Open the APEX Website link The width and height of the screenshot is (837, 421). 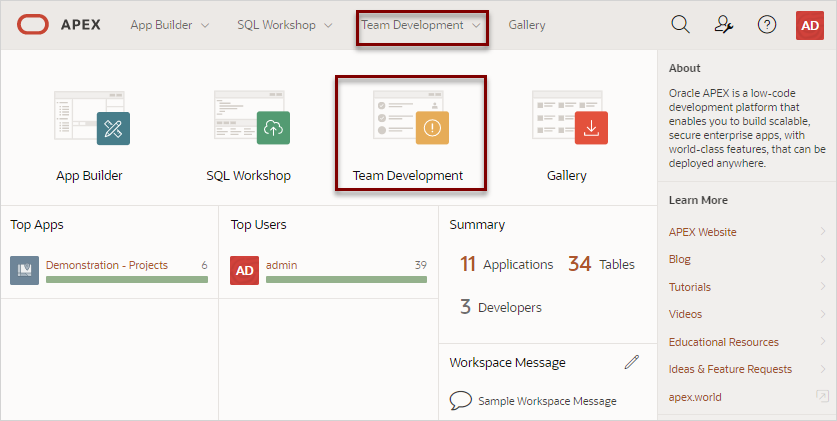pos(702,232)
